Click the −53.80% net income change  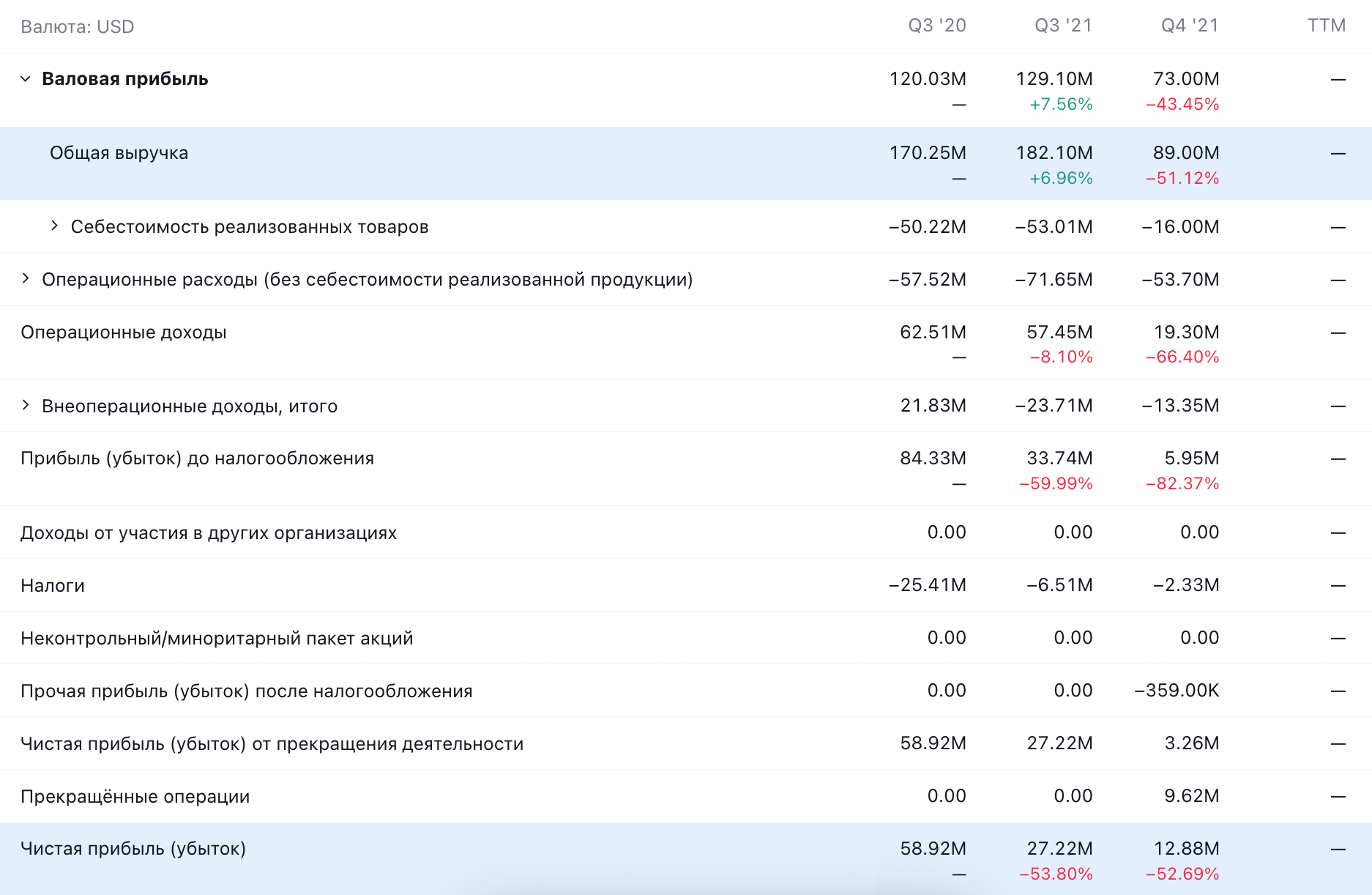pyautogui.click(x=1056, y=874)
